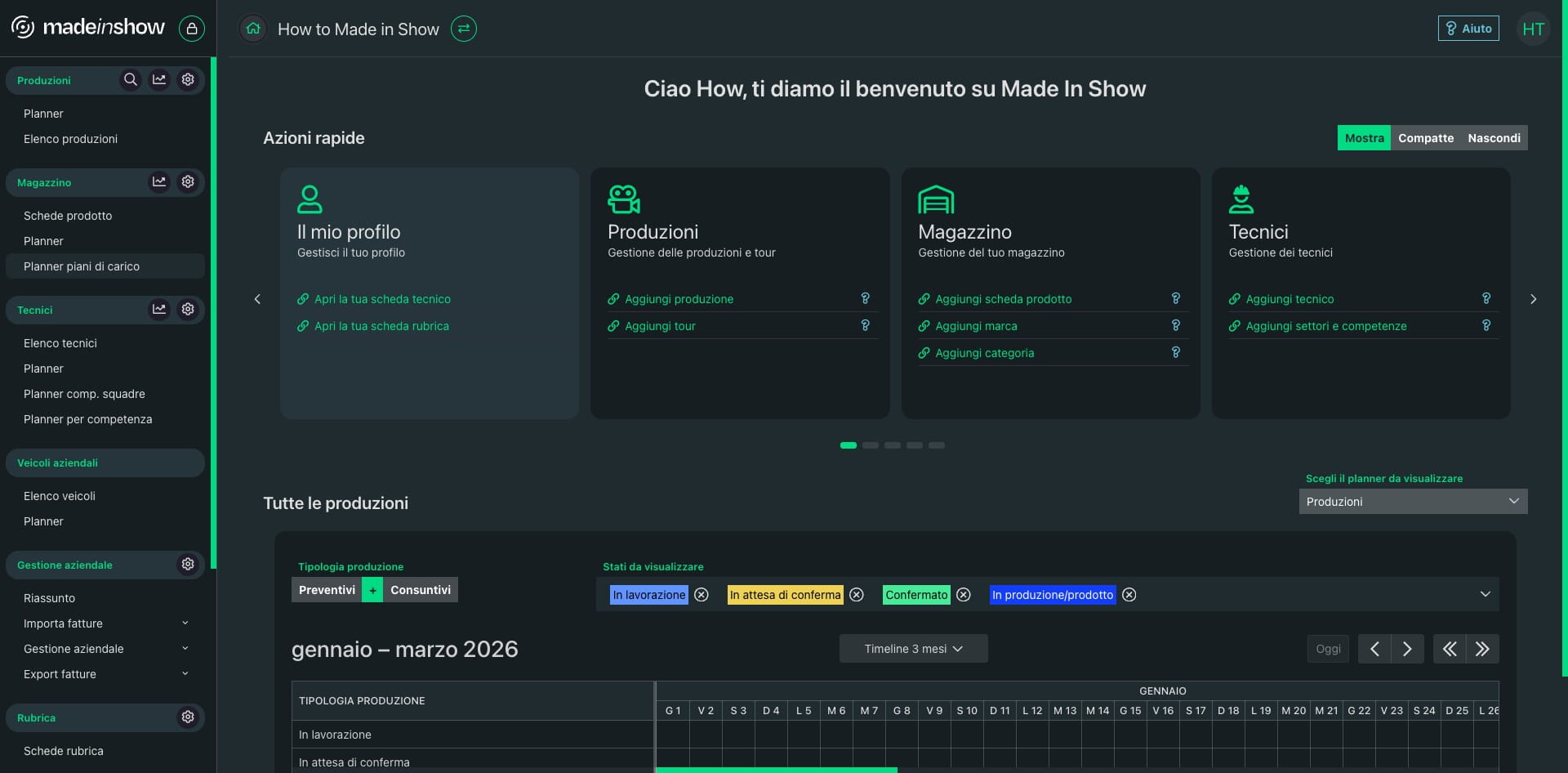
Task: Open Rubrica section settings gear
Action: (x=188, y=717)
